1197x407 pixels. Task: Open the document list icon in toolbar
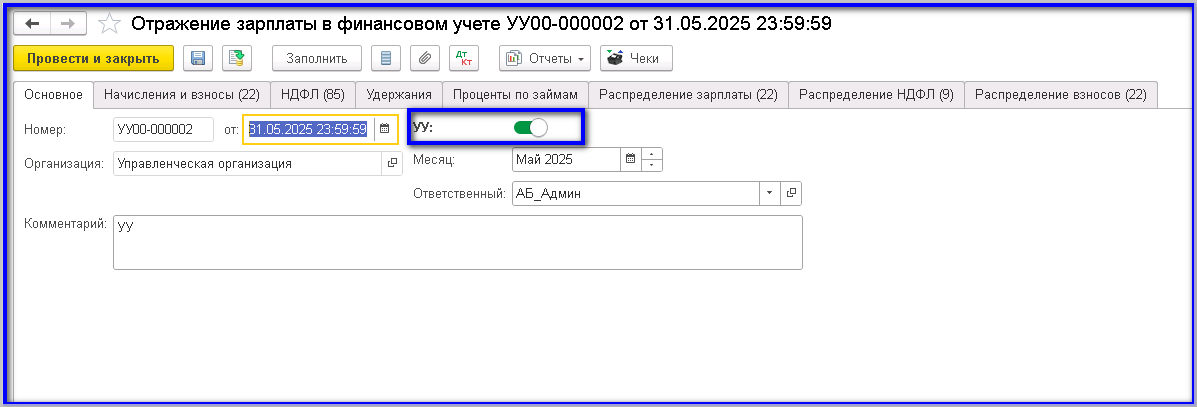tap(386, 59)
